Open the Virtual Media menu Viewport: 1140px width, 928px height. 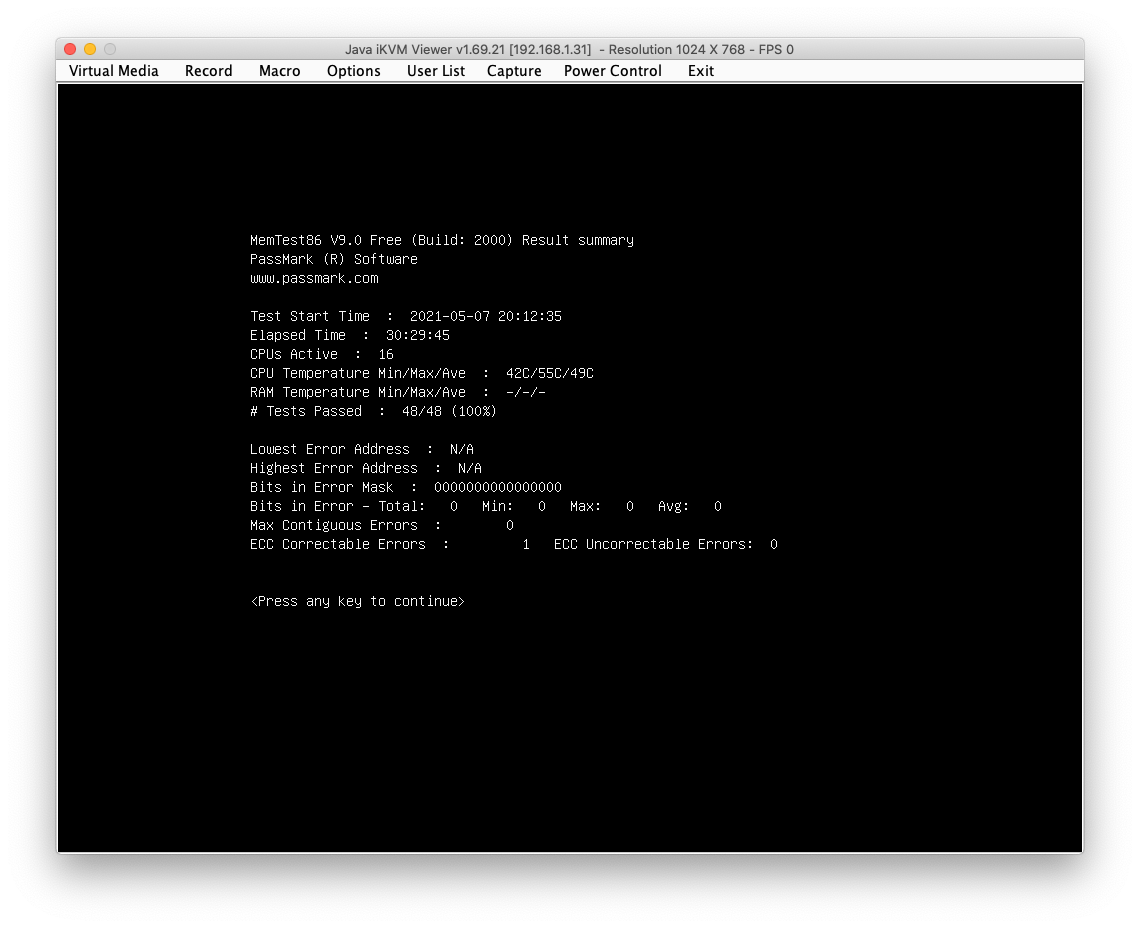(113, 71)
